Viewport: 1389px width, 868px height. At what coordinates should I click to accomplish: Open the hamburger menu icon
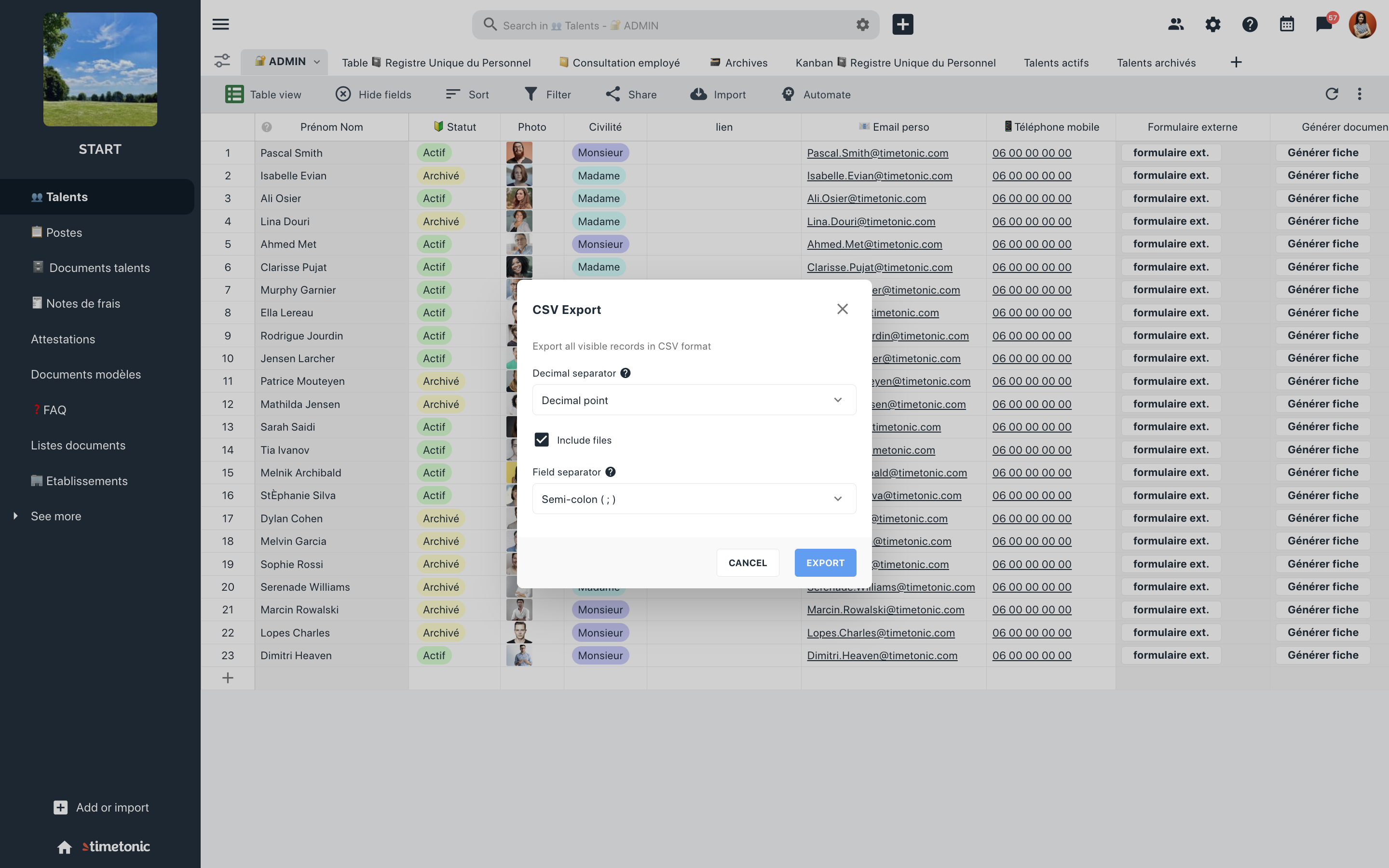click(220, 24)
